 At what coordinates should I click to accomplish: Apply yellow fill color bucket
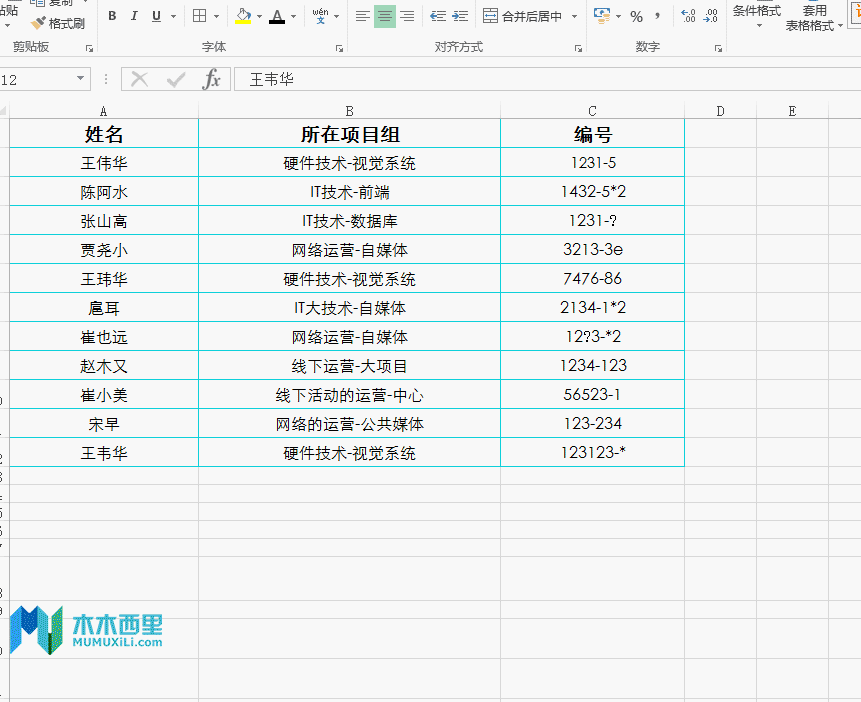click(x=243, y=16)
